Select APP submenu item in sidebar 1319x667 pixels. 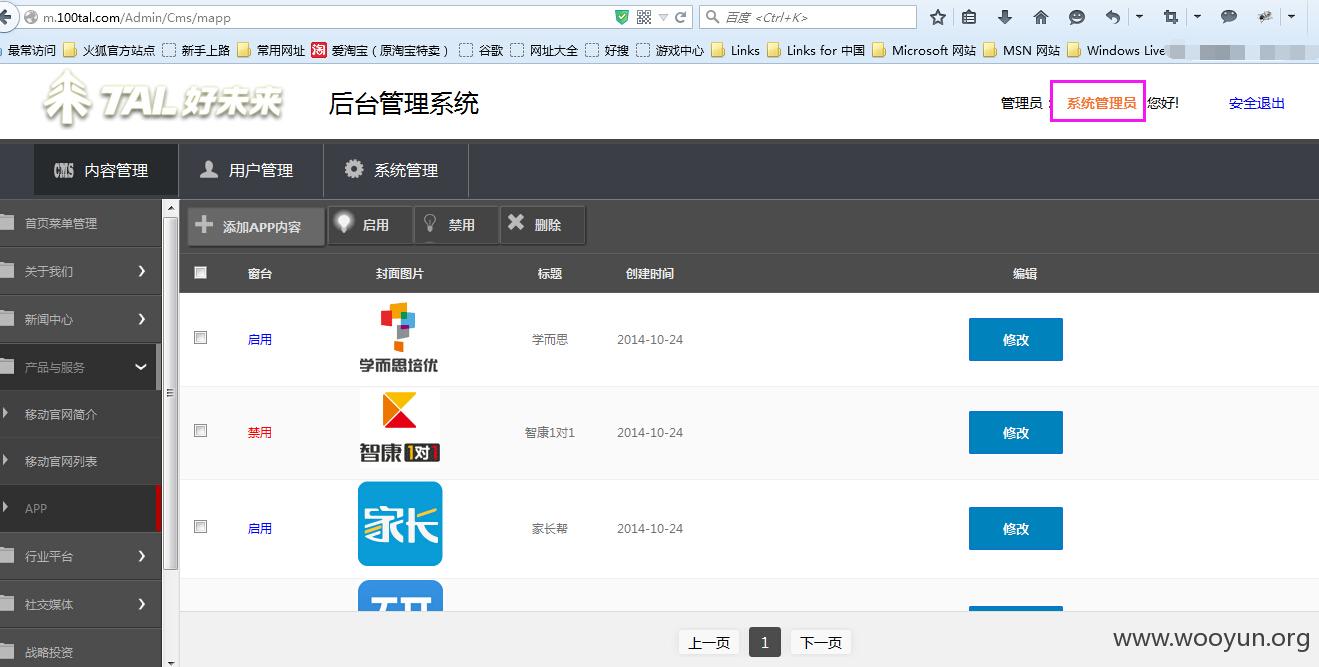pos(80,508)
